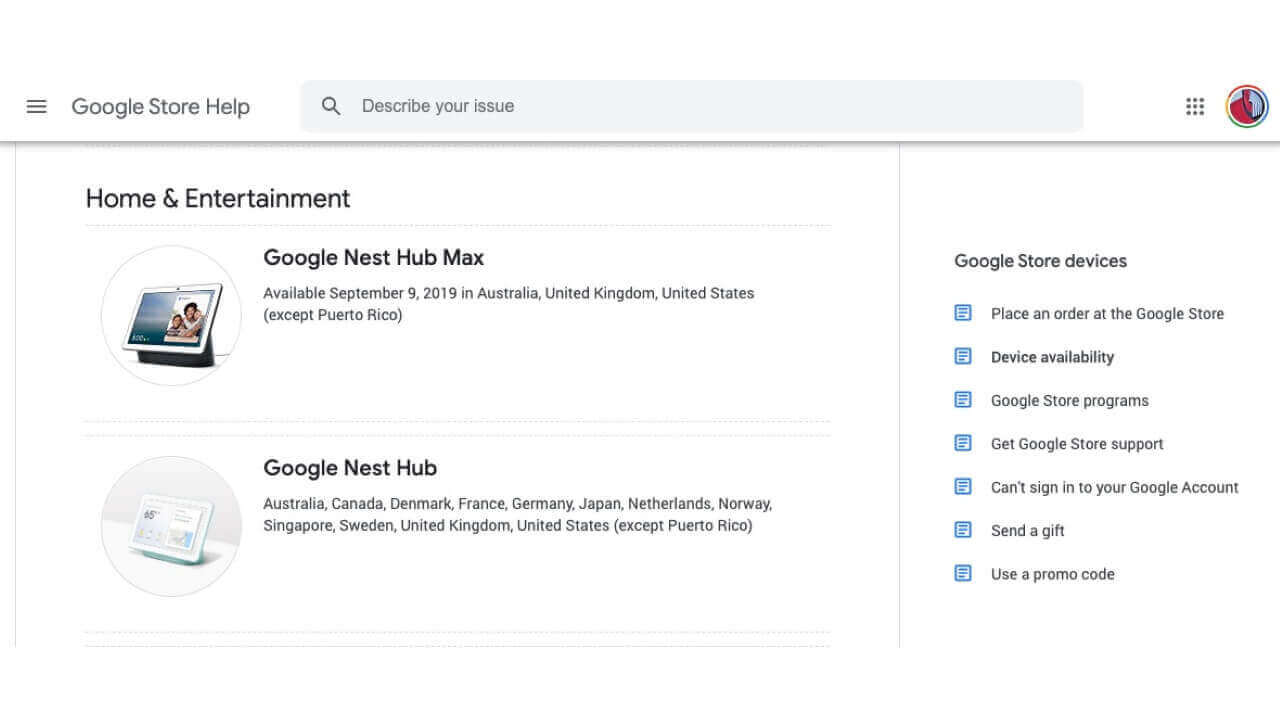Go to Google Store Help home title
1280x720 pixels.
160,107
